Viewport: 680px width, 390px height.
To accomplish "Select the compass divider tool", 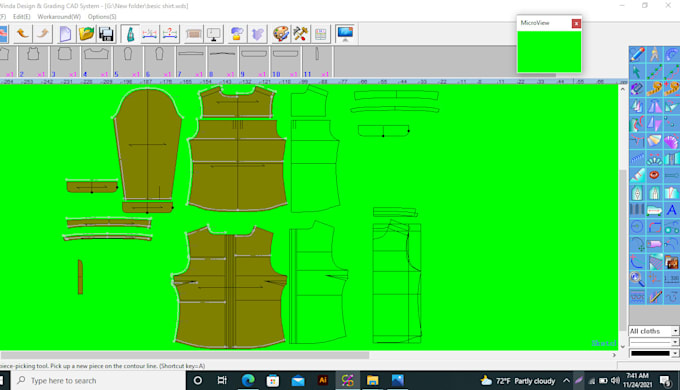I will (x=654, y=54).
